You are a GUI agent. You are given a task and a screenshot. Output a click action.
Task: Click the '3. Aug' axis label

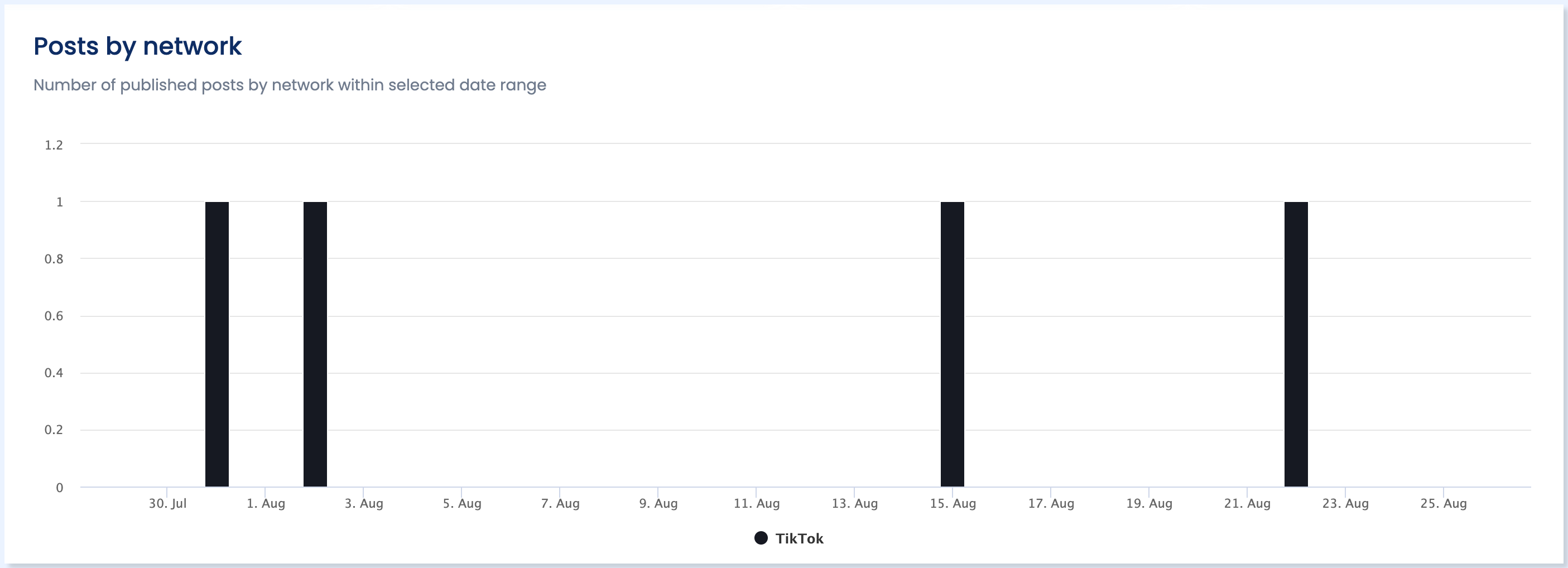(363, 503)
